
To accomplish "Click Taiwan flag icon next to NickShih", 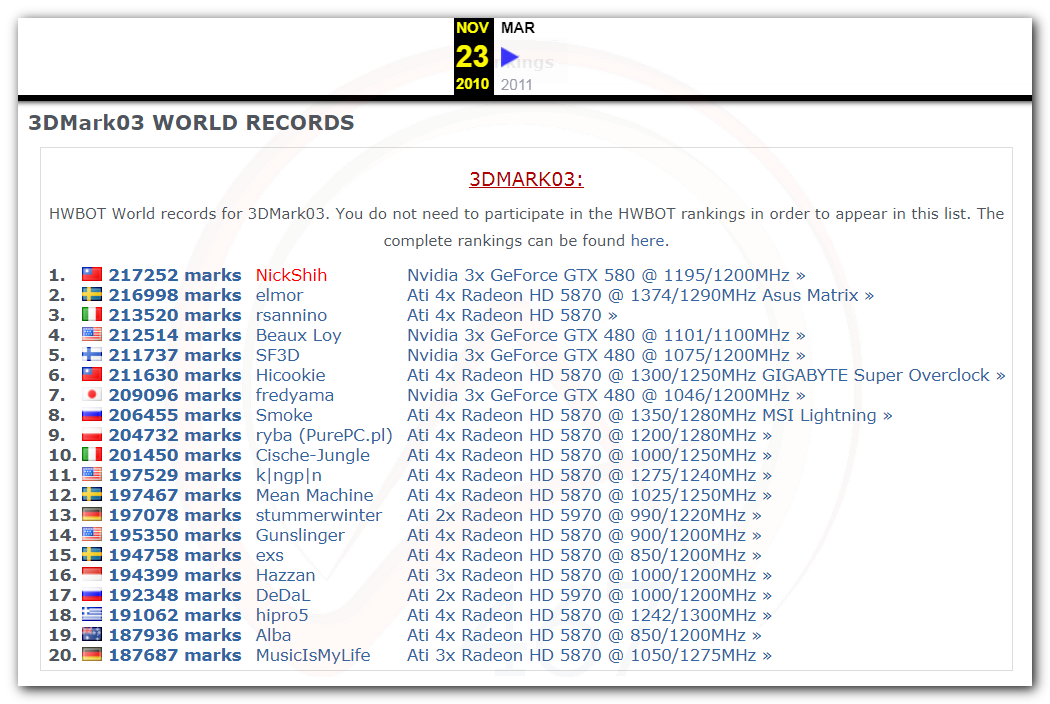I will (92, 274).
